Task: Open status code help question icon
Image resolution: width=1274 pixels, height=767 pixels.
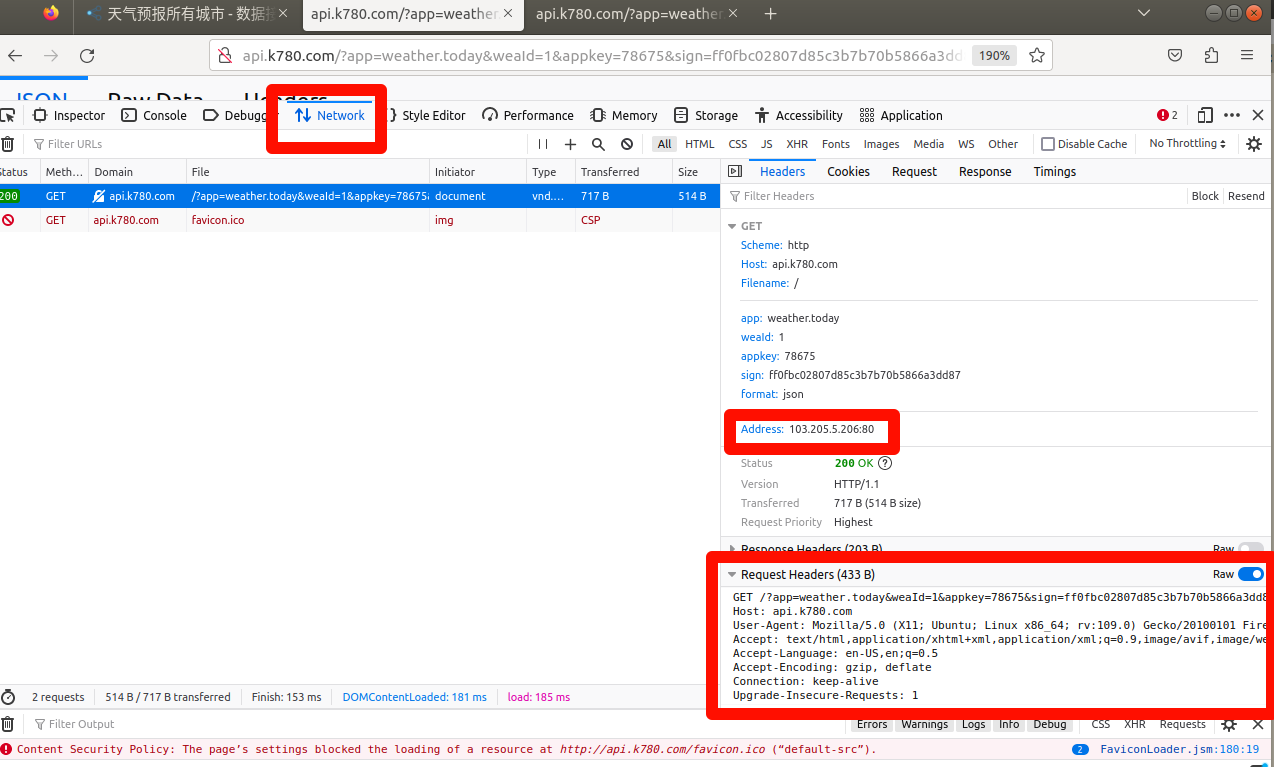Action: [x=885, y=463]
